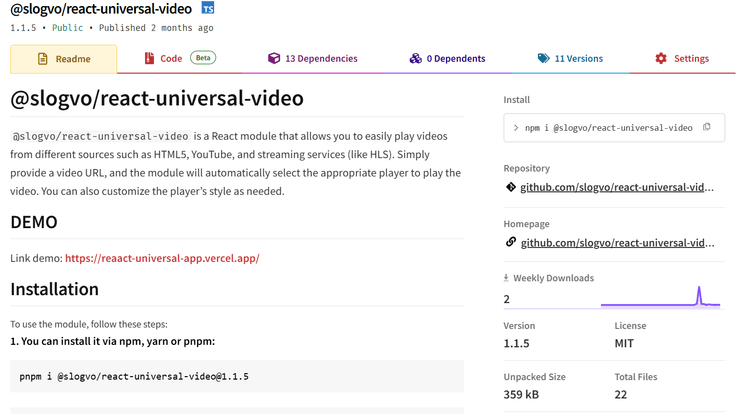750x414 pixels.
Task: Click the DEMO heading
Action: click(x=34, y=222)
